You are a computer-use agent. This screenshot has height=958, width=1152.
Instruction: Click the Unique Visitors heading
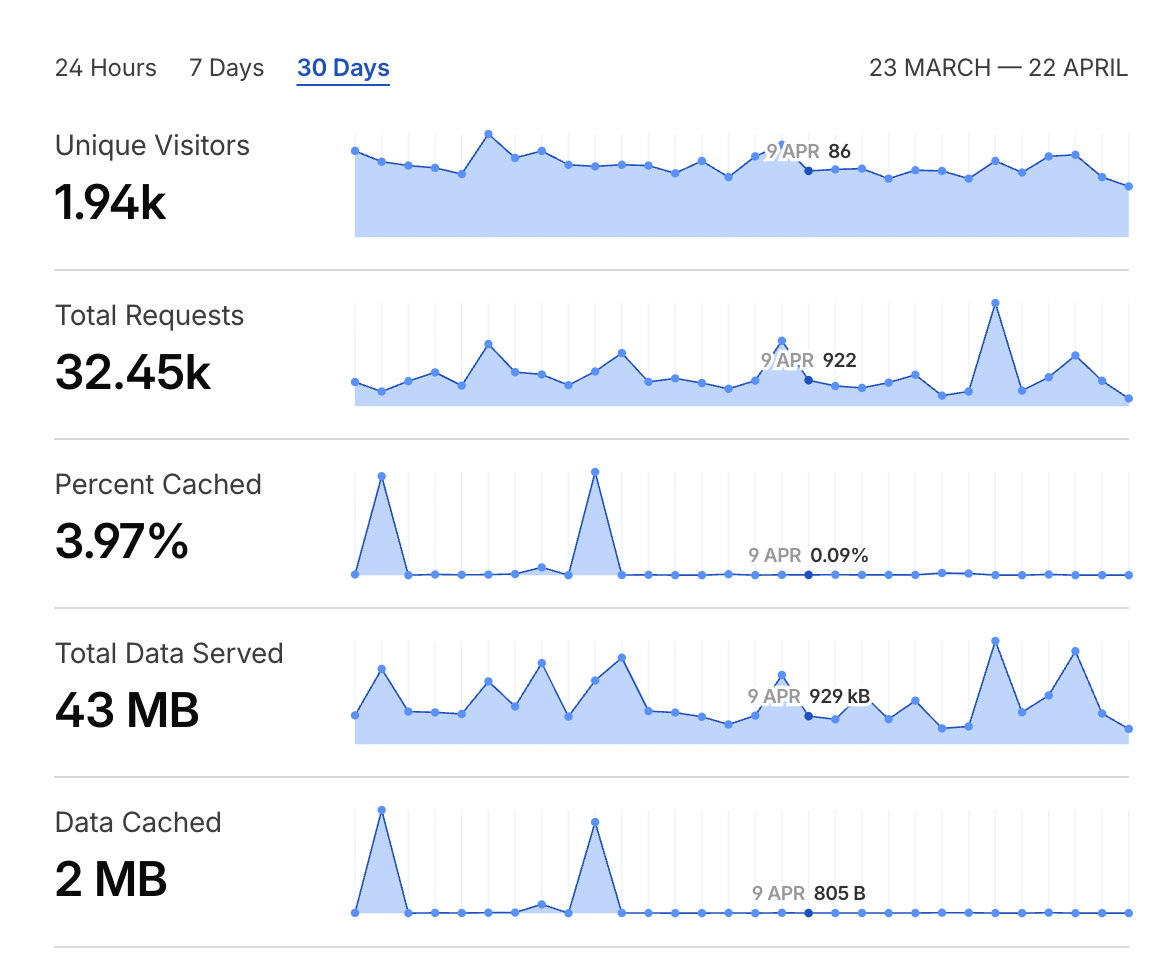[x=152, y=145]
